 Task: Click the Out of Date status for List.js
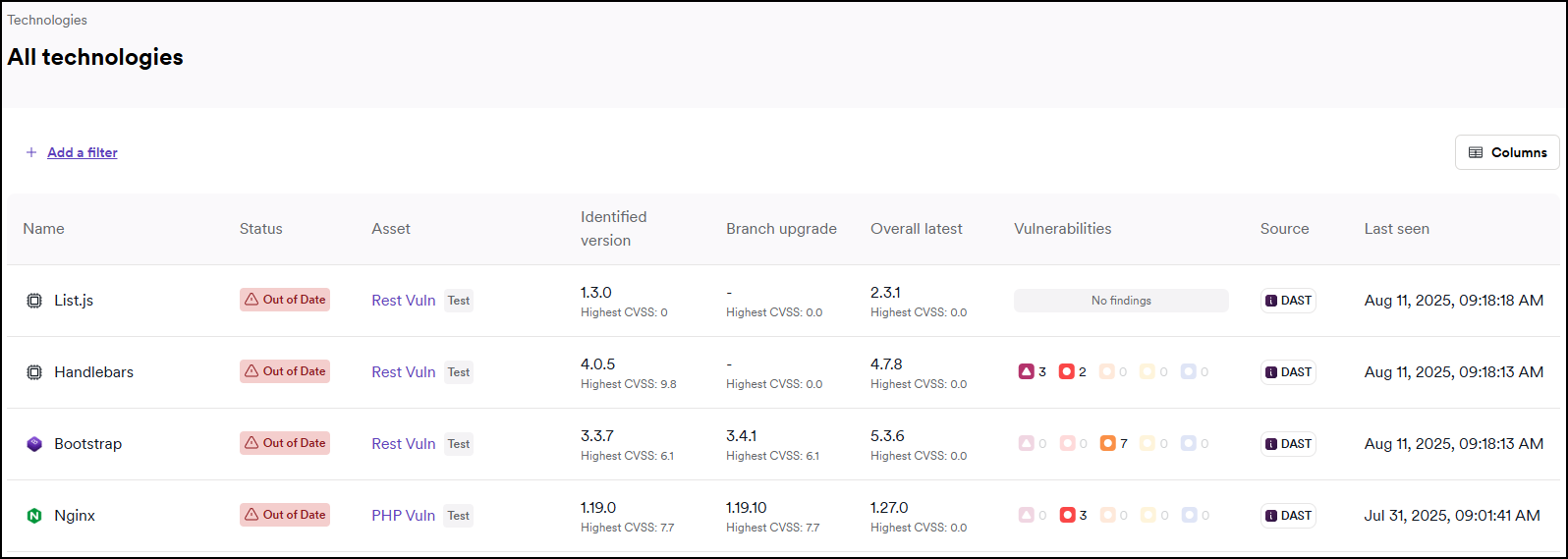285,300
